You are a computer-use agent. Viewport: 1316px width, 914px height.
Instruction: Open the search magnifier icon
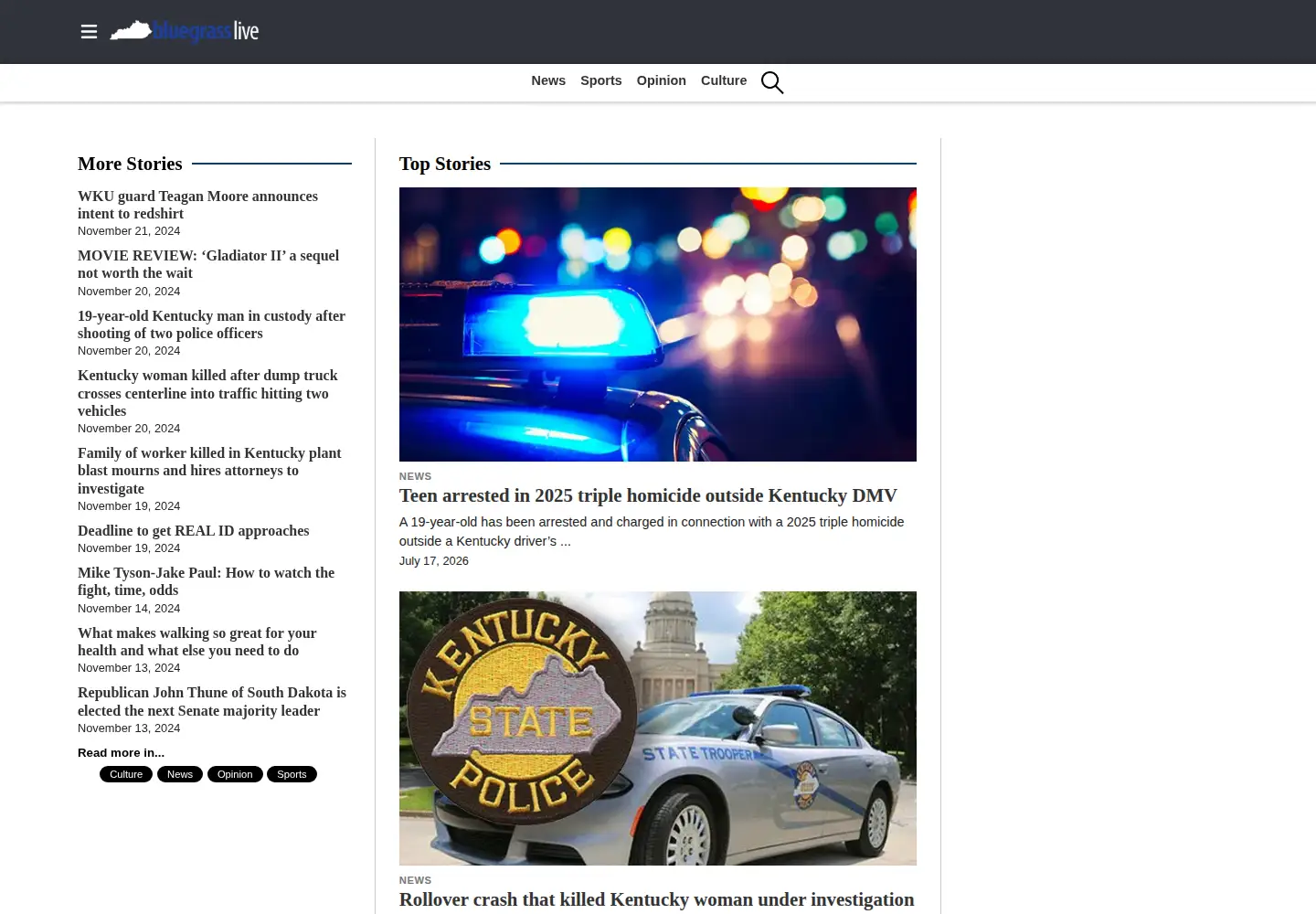tap(772, 82)
